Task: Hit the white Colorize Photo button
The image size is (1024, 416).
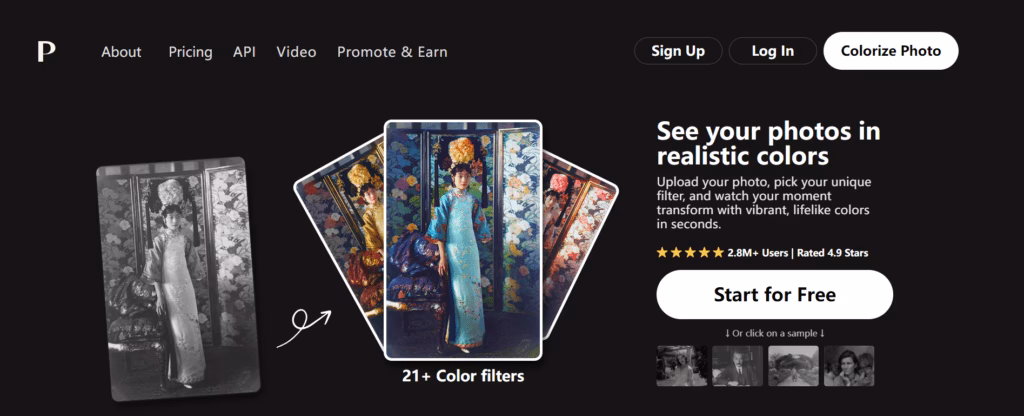Action: tap(890, 51)
